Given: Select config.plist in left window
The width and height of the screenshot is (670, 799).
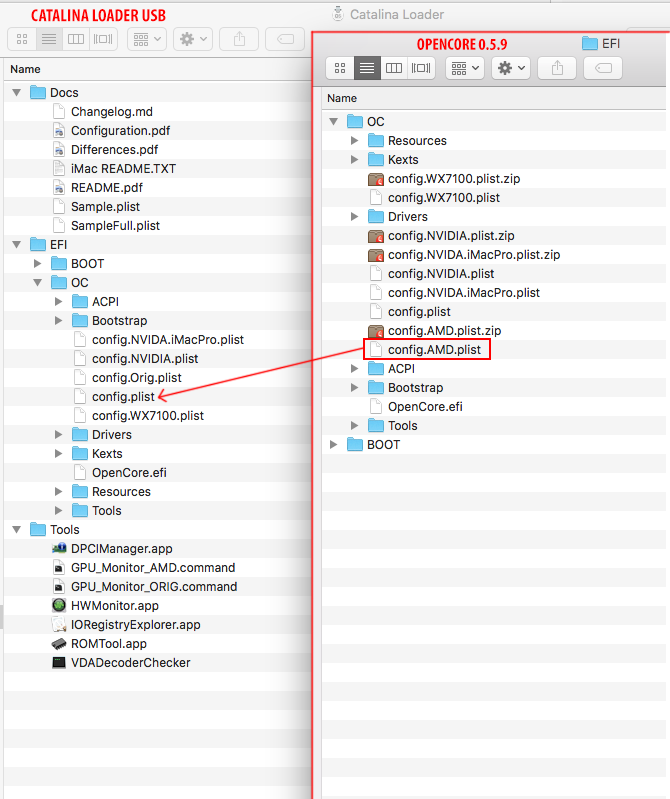Looking at the screenshot, I should point(123,396).
